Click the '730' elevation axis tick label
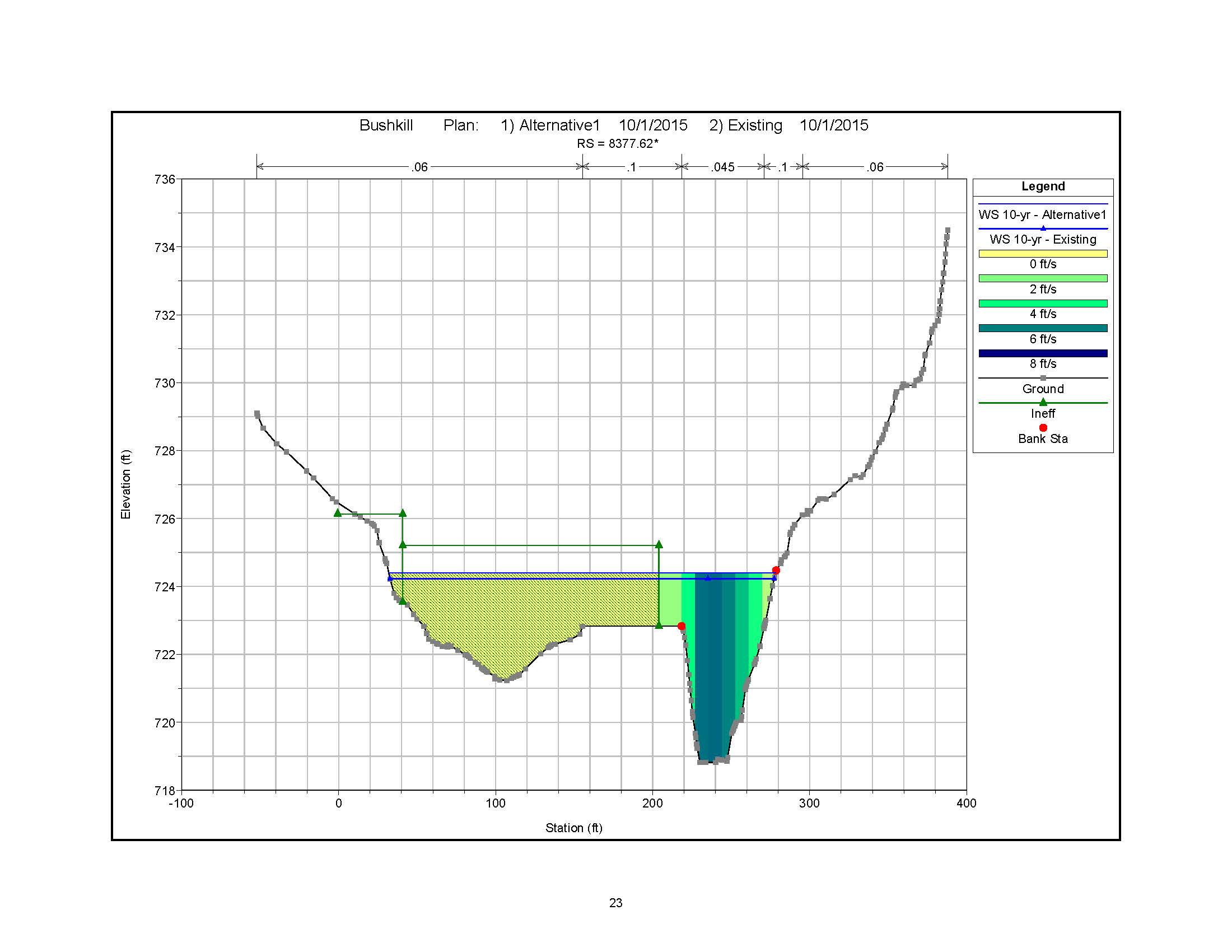This screenshot has height=952, width=1232. (165, 383)
